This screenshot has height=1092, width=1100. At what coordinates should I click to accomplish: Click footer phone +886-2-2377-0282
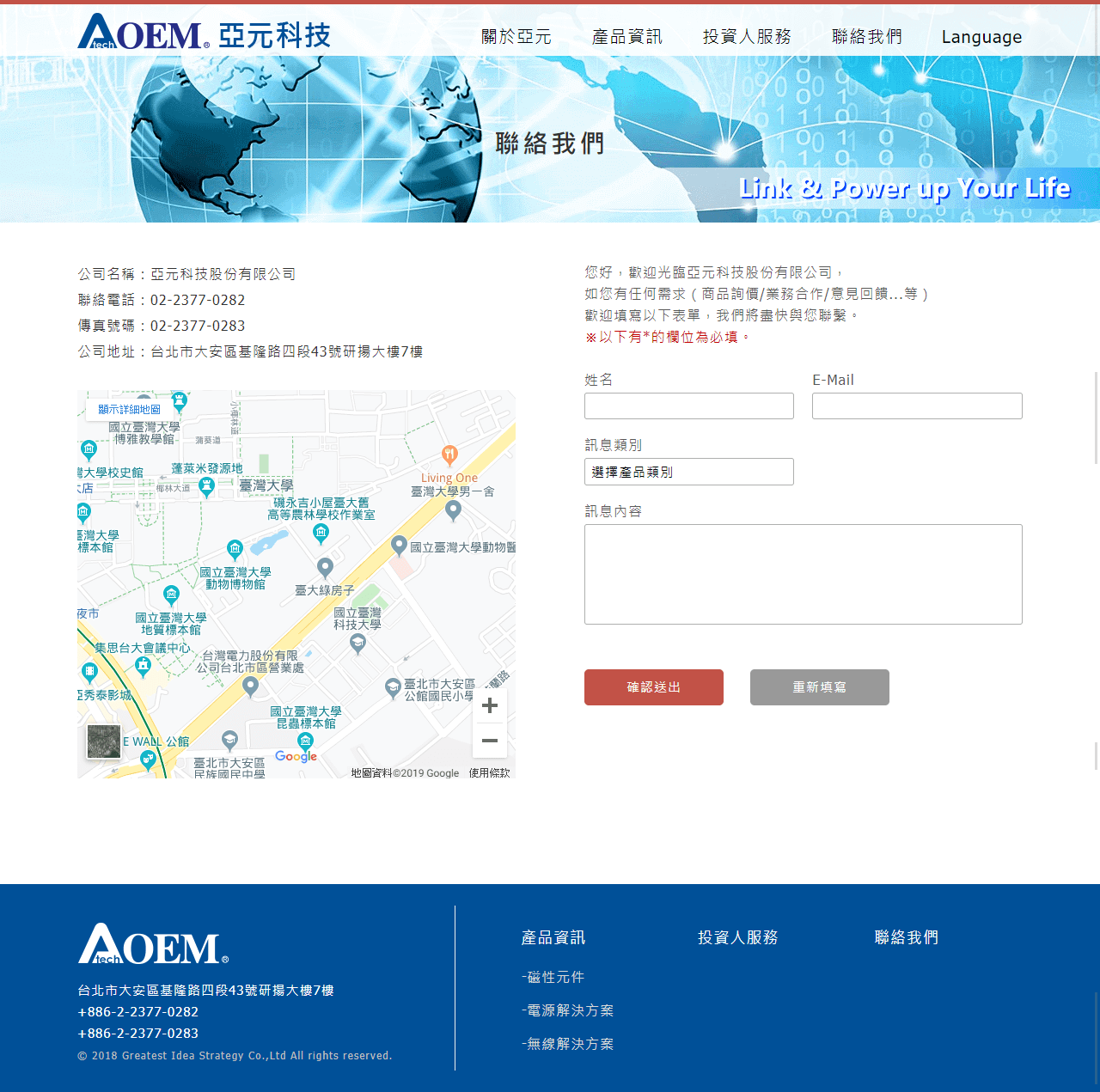(x=138, y=1012)
